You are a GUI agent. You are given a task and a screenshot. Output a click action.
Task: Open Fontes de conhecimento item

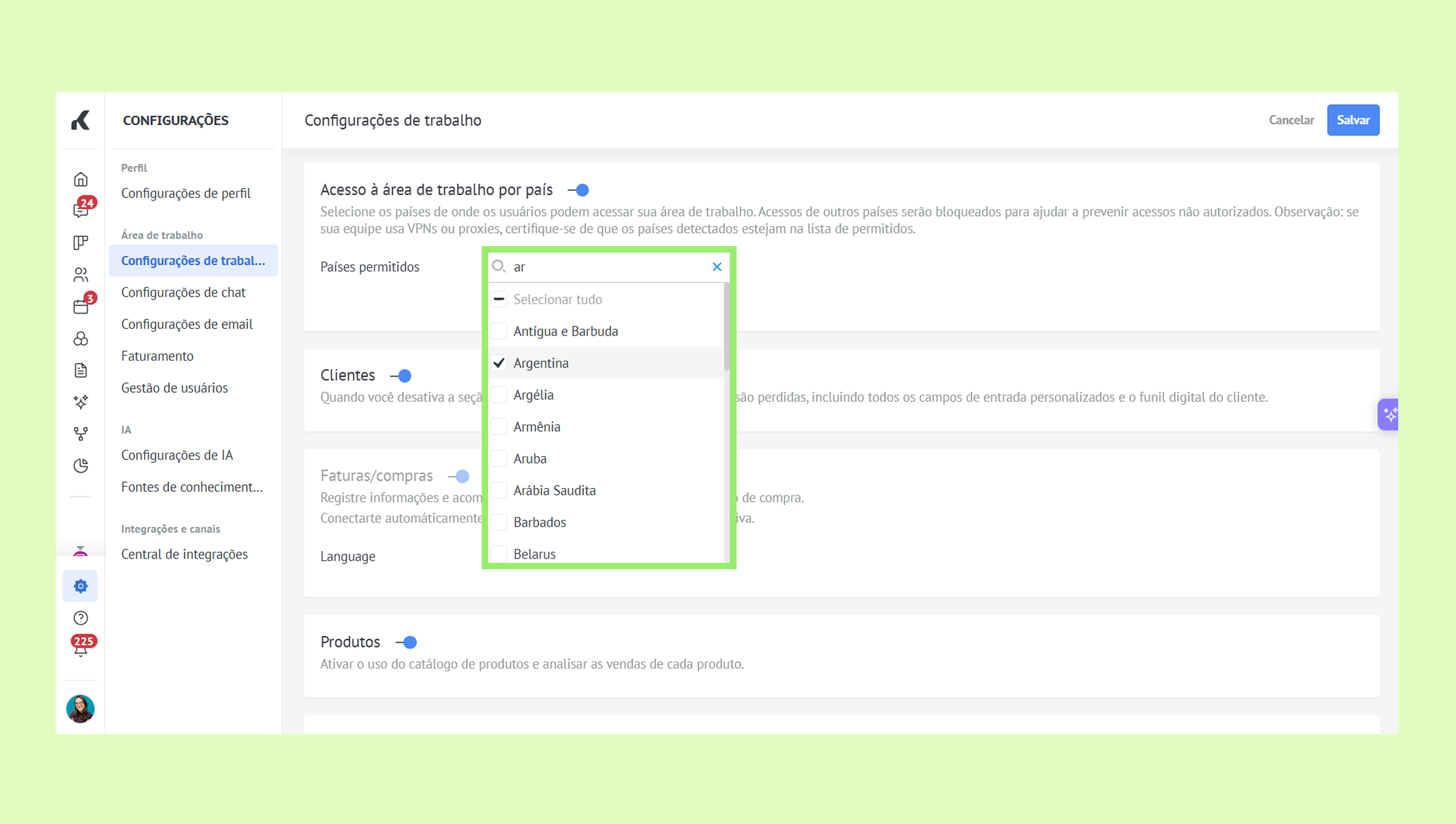pyautogui.click(x=192, y=487)
